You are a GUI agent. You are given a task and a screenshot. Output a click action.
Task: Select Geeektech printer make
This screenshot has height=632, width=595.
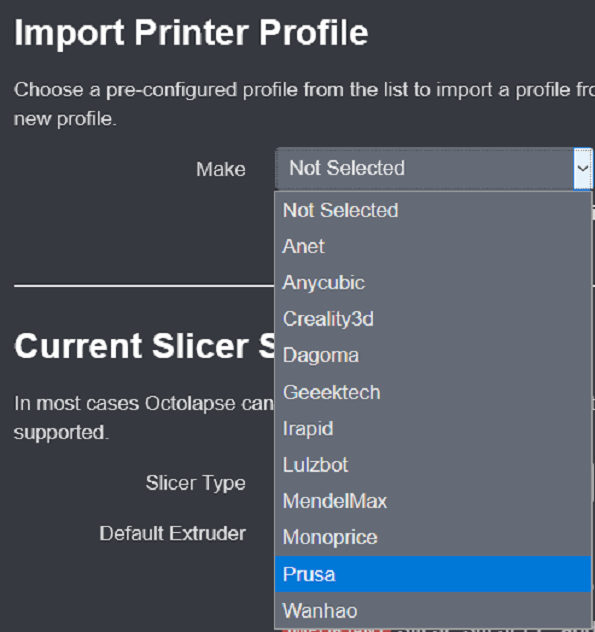click(x=433, y=392)
